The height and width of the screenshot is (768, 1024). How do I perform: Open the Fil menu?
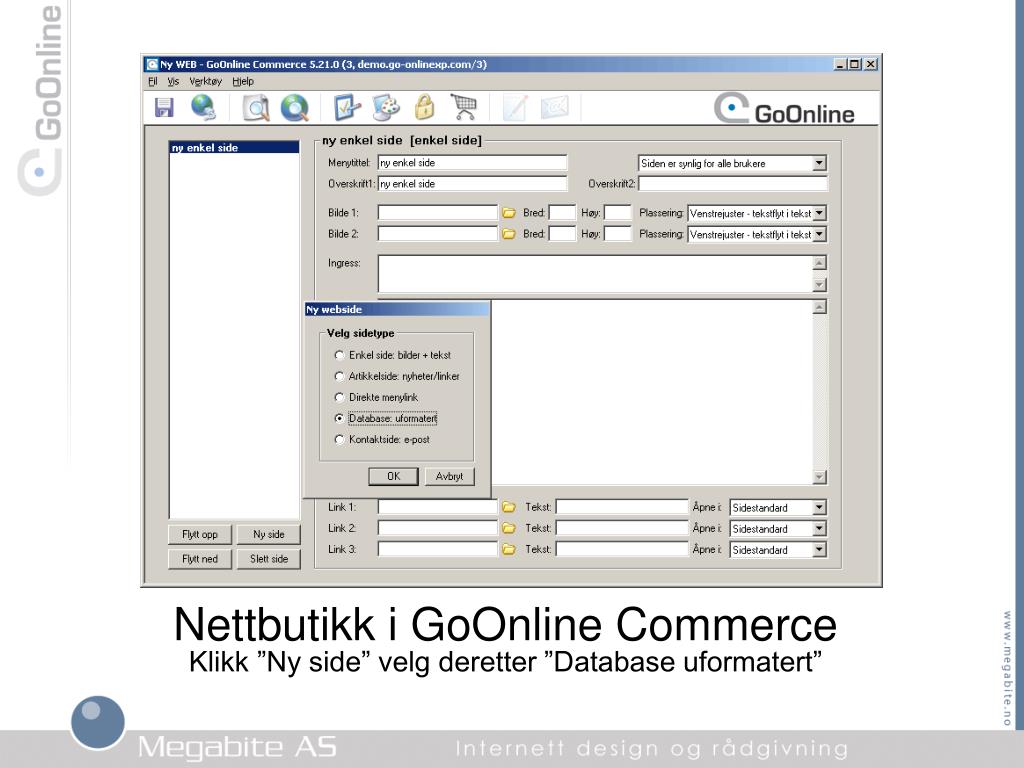[153, 82]
